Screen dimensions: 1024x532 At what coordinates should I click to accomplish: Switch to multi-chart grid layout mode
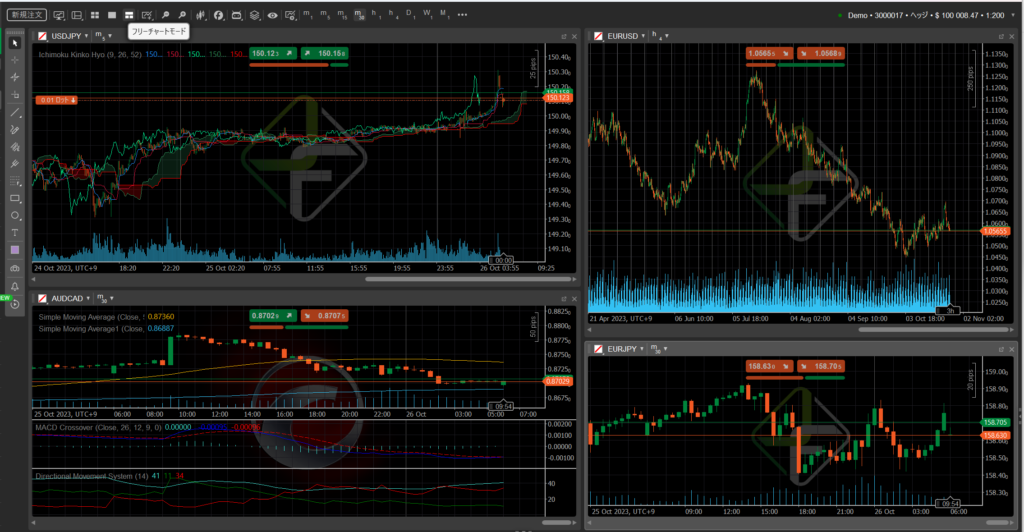[x=92, y=16]
